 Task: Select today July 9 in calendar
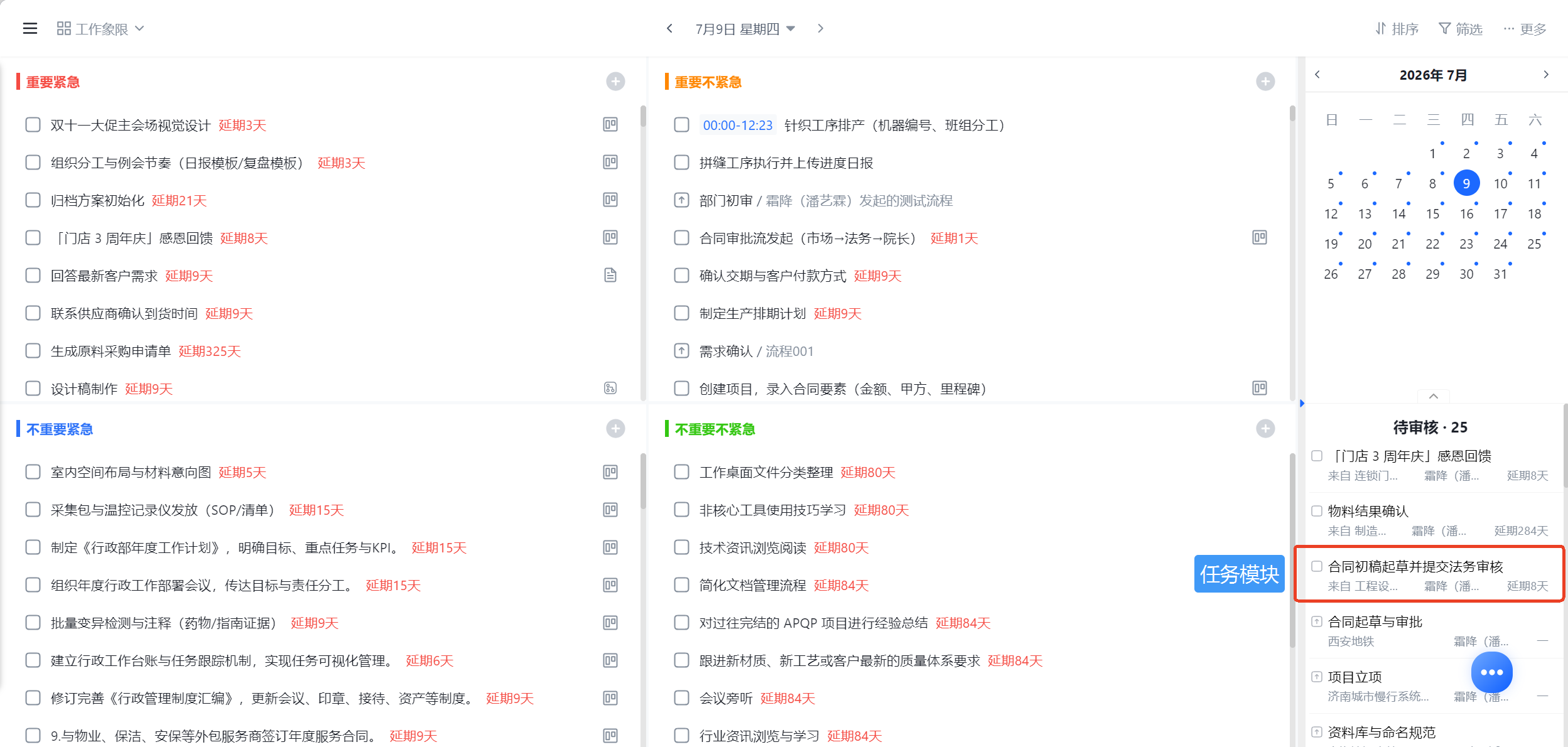click(1466, 183)
